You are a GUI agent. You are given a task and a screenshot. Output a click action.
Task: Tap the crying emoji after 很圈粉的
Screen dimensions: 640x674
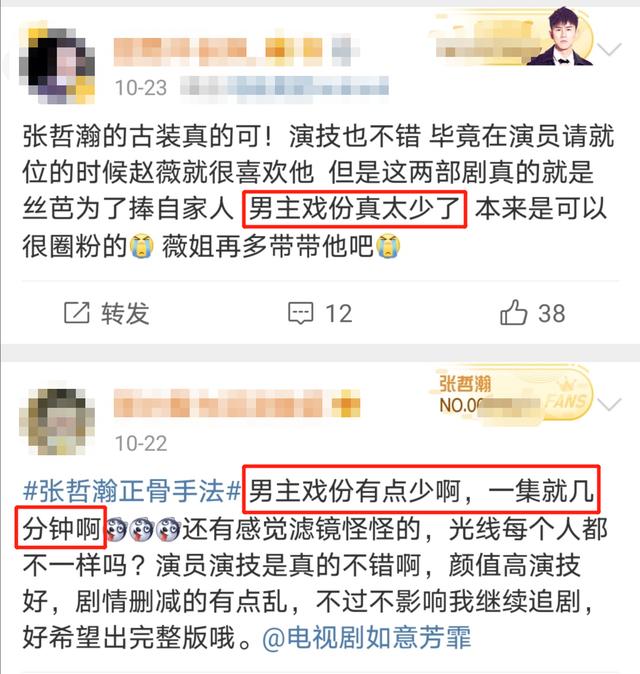(141, 246)
